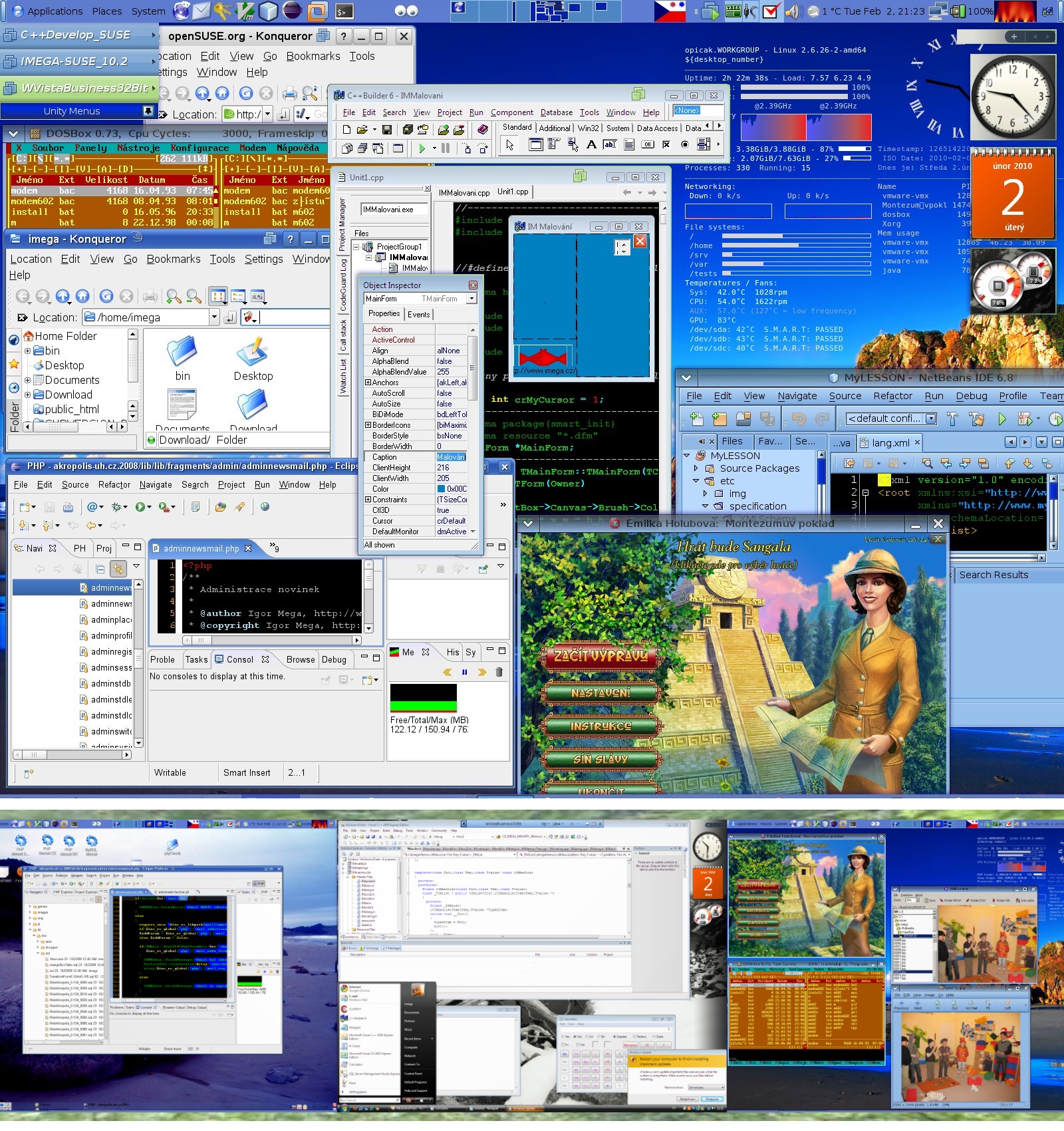The width and height of the screenshot is (1064, 1131).
Task: Click the Debug bug icon in Eclipse toolbar
Action: click(116, 507)
